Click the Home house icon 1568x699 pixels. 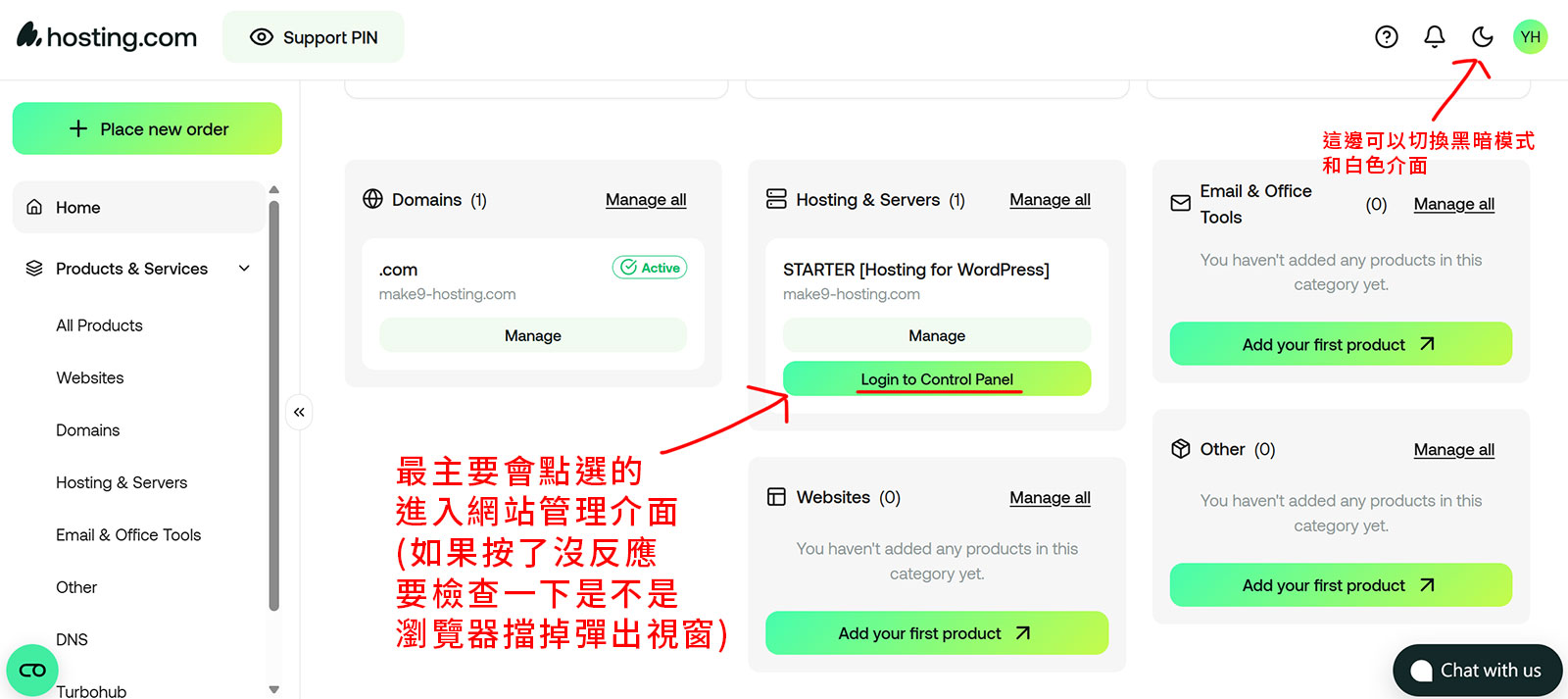(x=34, y=207)
